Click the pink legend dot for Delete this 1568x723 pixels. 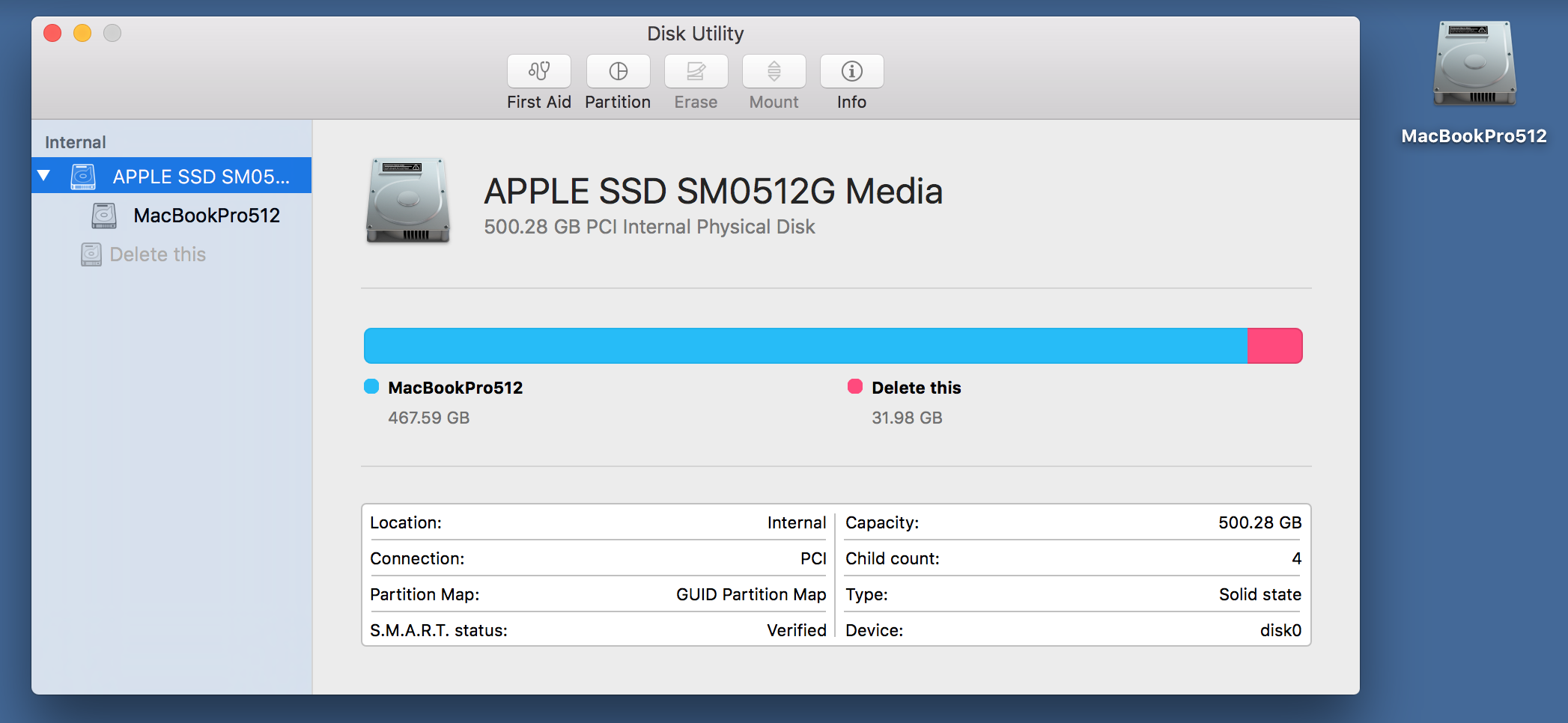pos(855,386)
